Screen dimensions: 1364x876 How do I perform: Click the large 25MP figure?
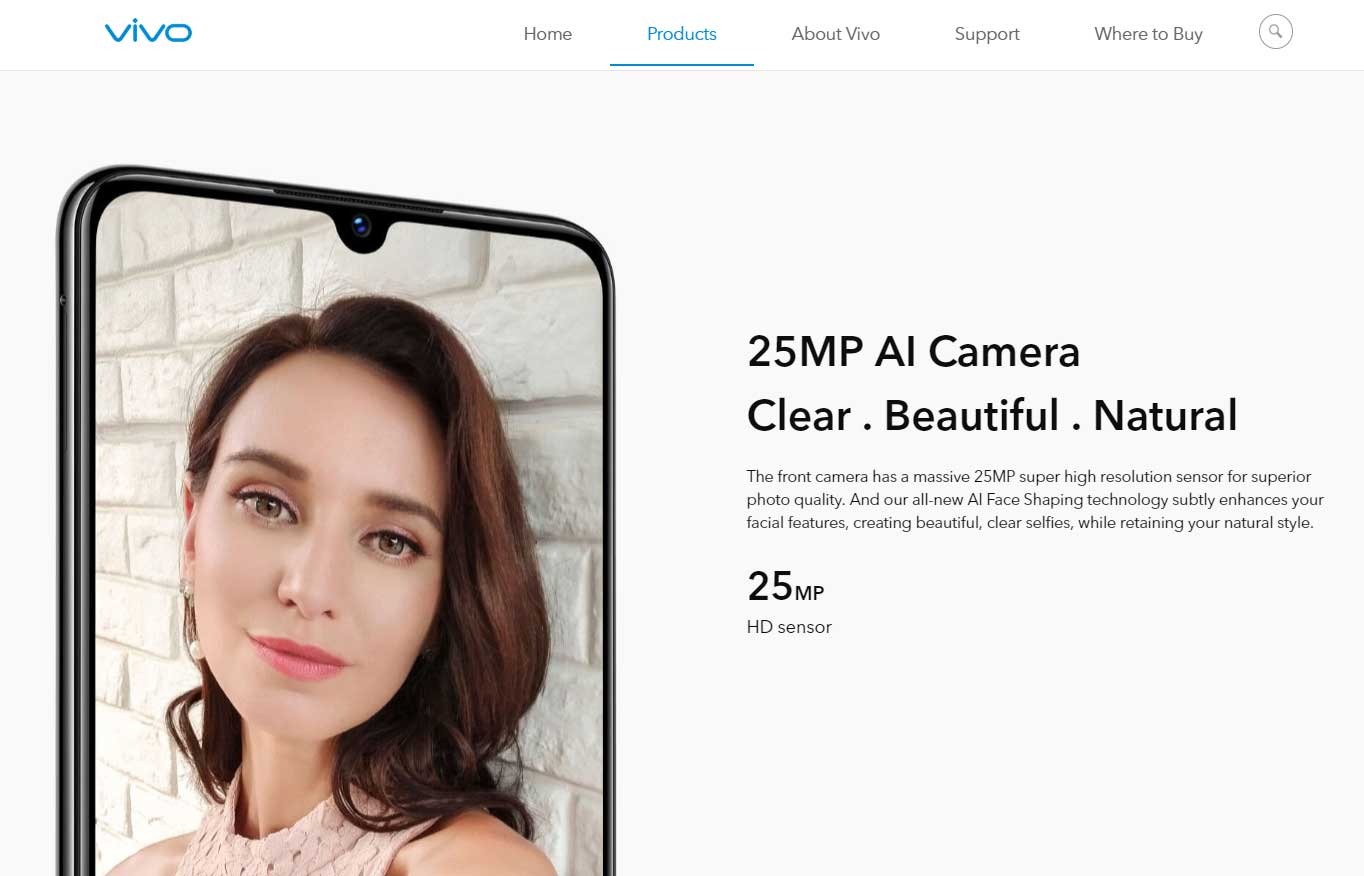click(786, 586)
